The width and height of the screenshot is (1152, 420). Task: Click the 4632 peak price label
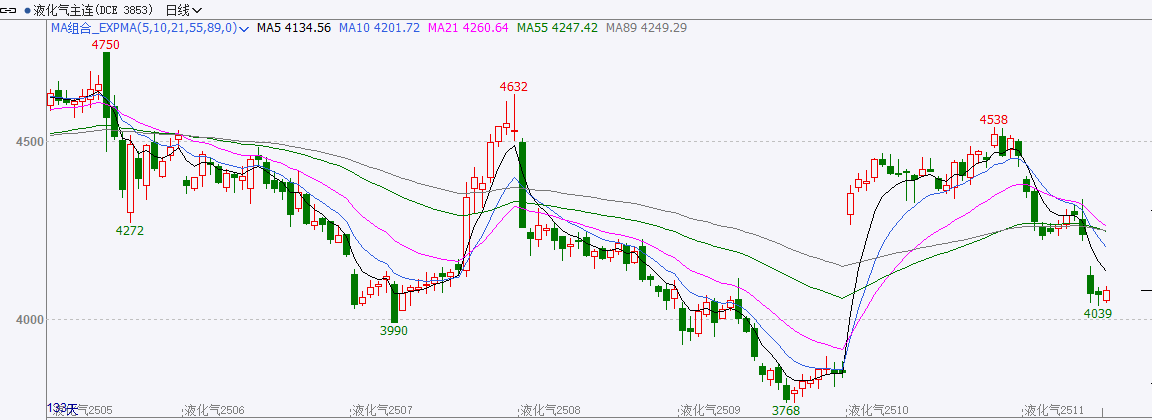[x=514, y=87]
